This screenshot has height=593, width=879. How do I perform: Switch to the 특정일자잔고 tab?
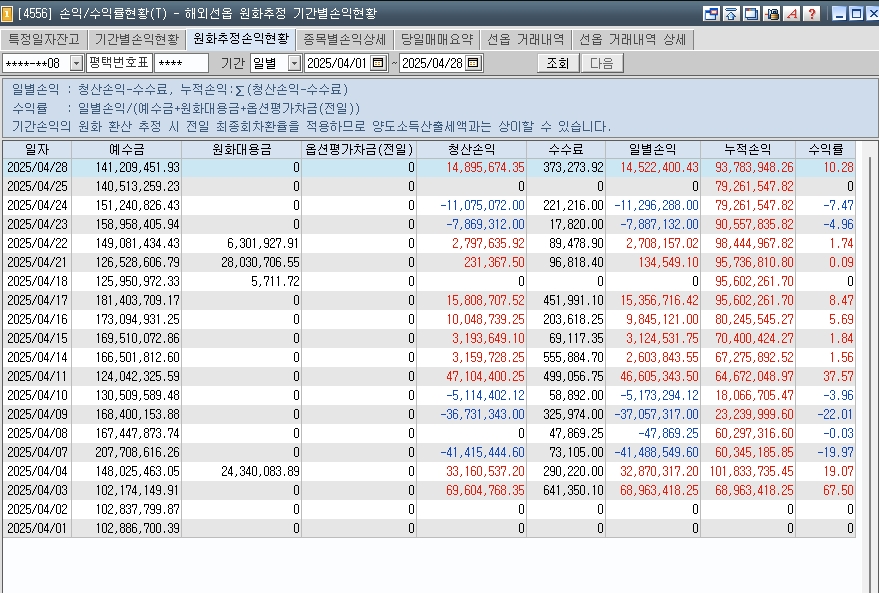(x=44, y=39)
